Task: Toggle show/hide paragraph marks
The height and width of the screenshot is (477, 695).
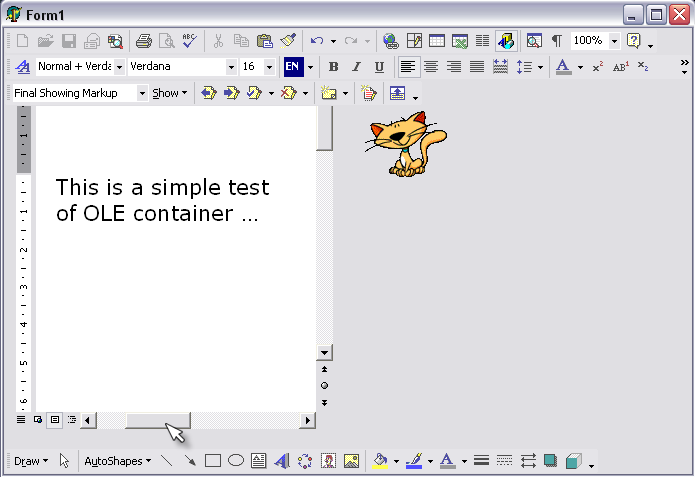Action: 556,41
